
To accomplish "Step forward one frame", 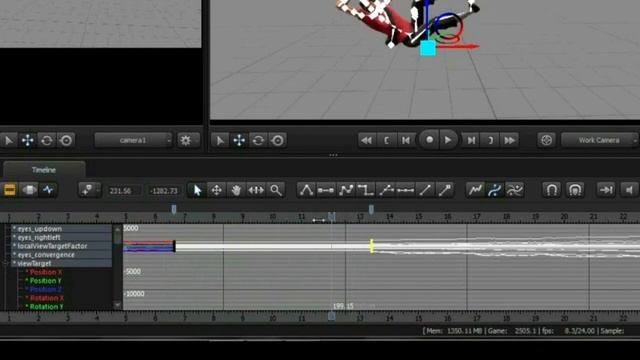I will (471, 140).
